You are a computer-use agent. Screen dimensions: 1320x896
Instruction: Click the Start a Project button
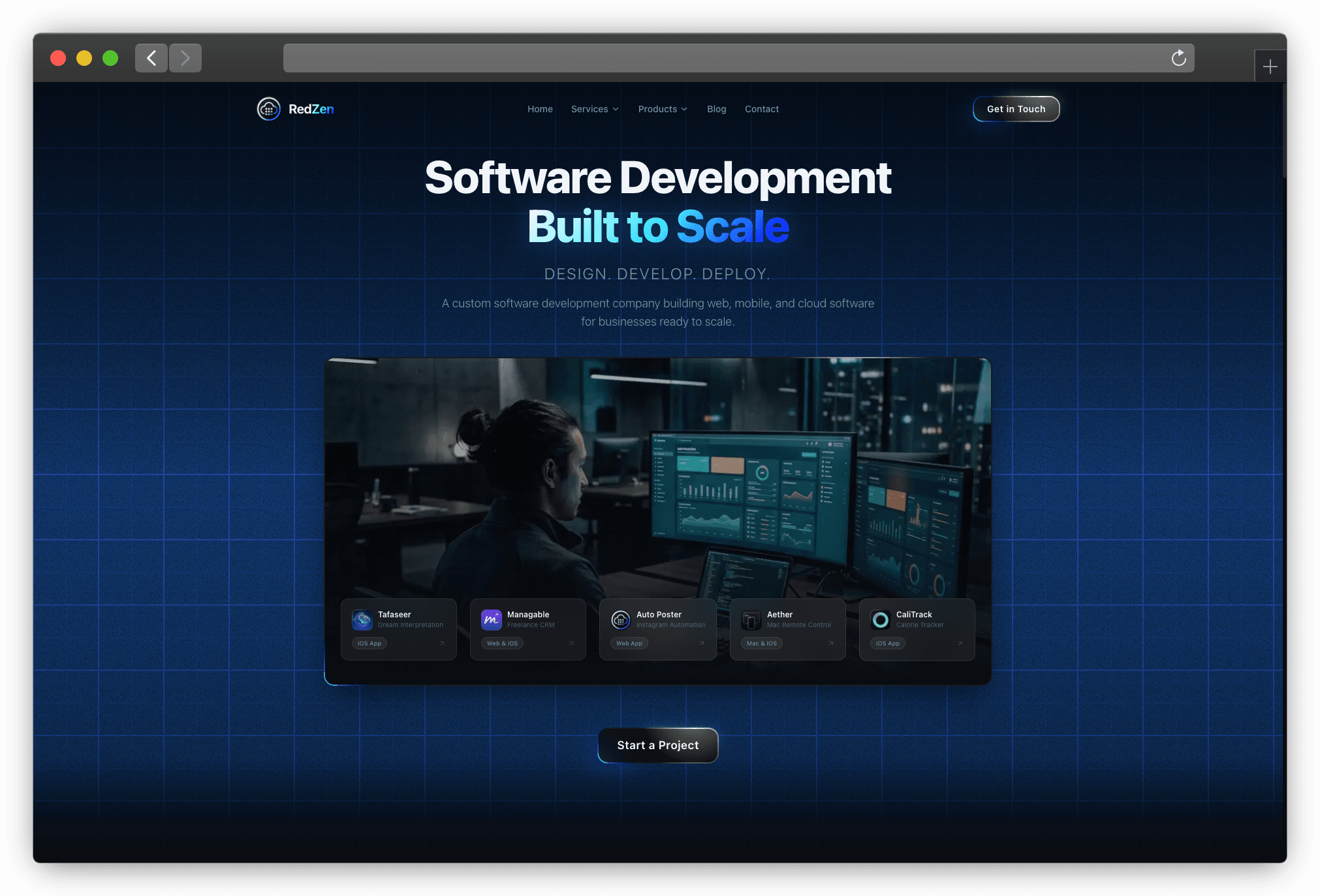tap(658, 745)
